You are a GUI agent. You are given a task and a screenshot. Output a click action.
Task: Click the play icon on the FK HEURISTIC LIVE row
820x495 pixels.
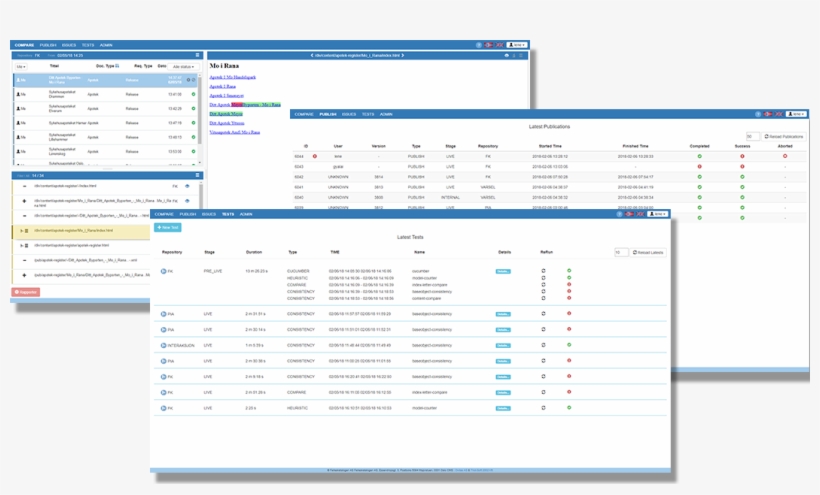164,408
